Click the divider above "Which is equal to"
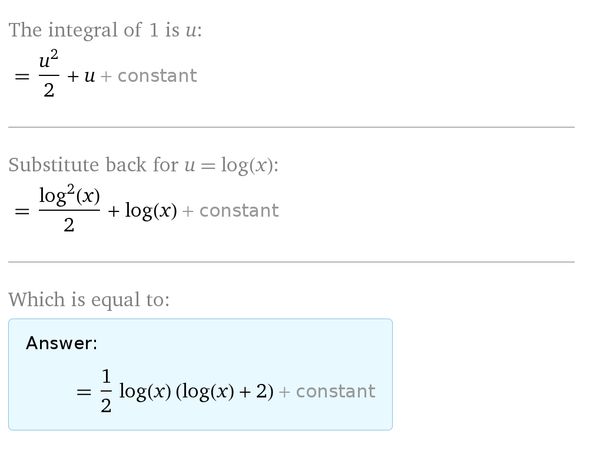This screenshot has width=600, height=454. (291, 262)
